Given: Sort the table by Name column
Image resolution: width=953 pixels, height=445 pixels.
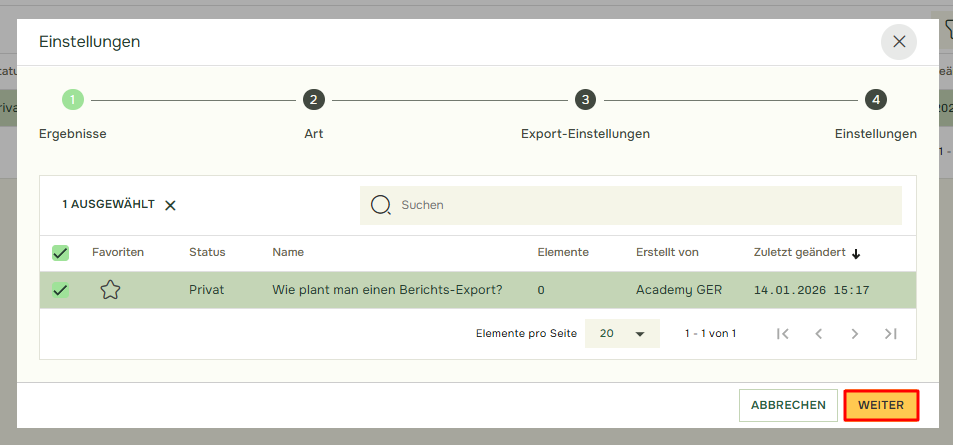Looking at the screenshot, I should [288, 253].
